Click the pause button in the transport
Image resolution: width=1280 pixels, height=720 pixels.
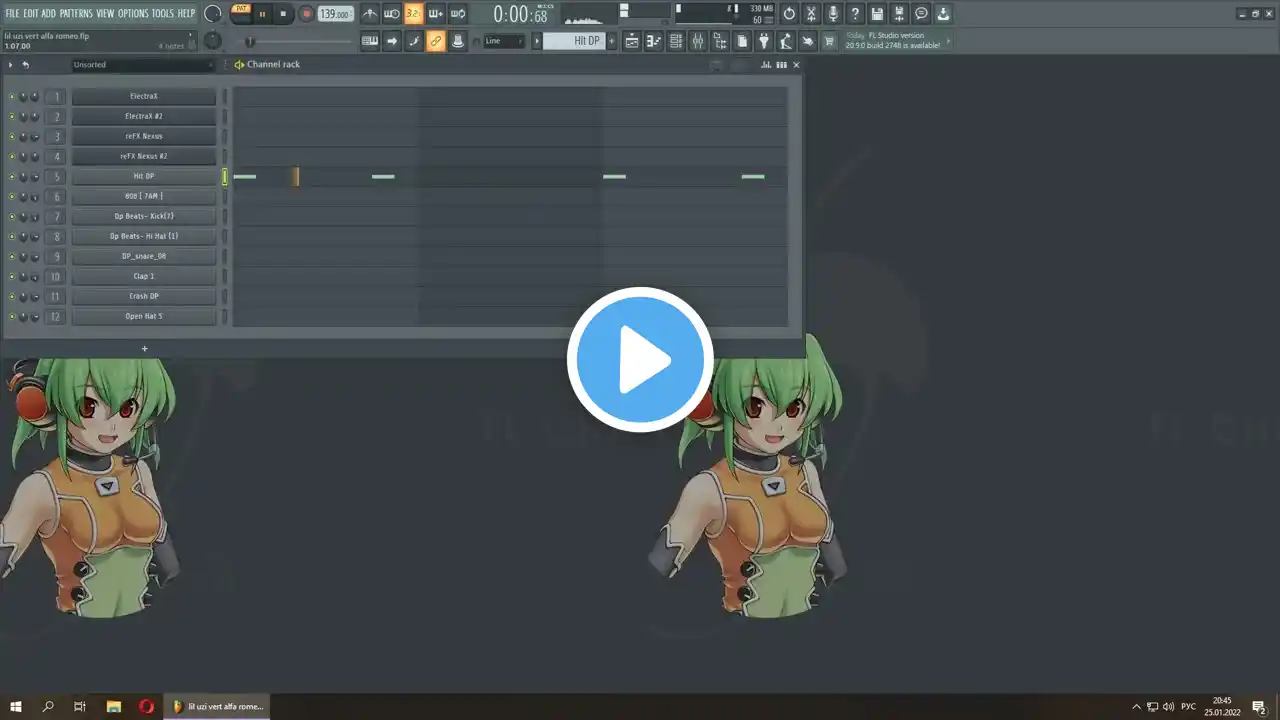[x=262, y=14]
